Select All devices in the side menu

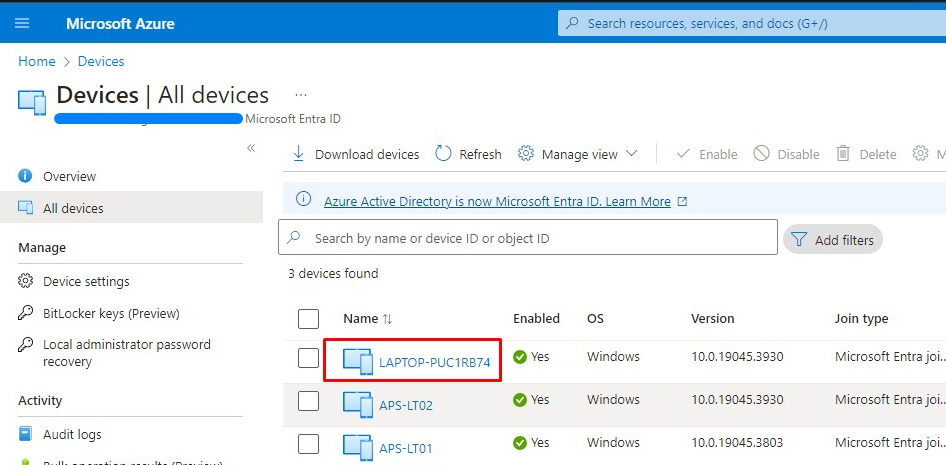click(73, 208)
